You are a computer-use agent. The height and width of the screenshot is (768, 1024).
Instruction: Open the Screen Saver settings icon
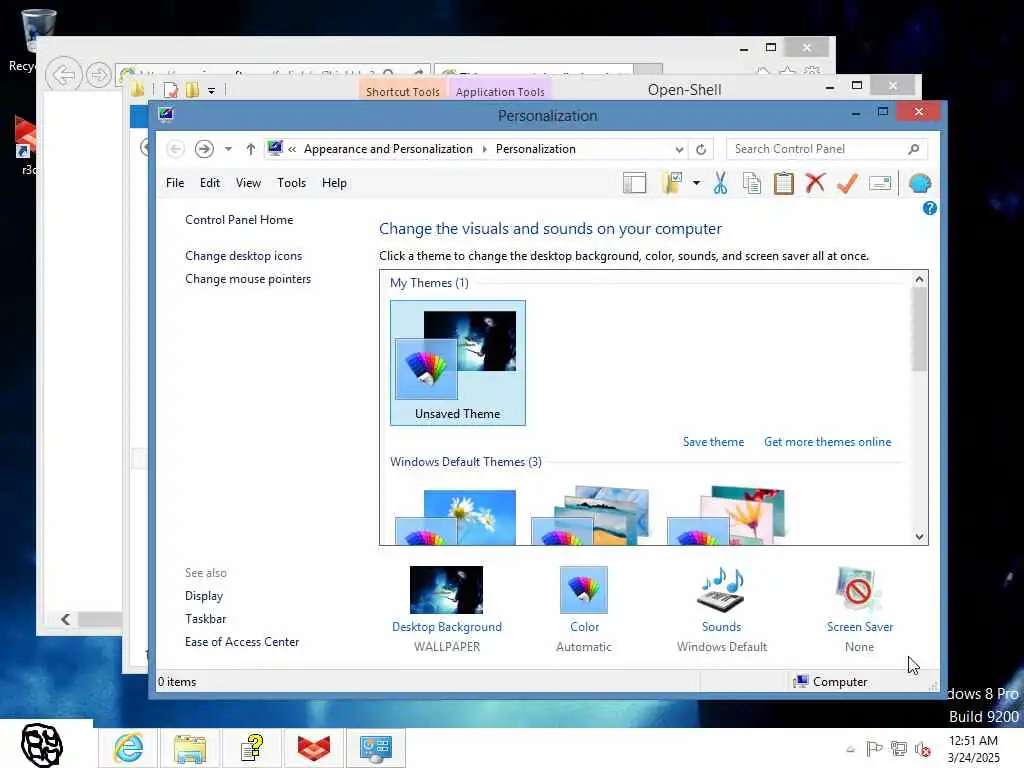pos(859,590)
